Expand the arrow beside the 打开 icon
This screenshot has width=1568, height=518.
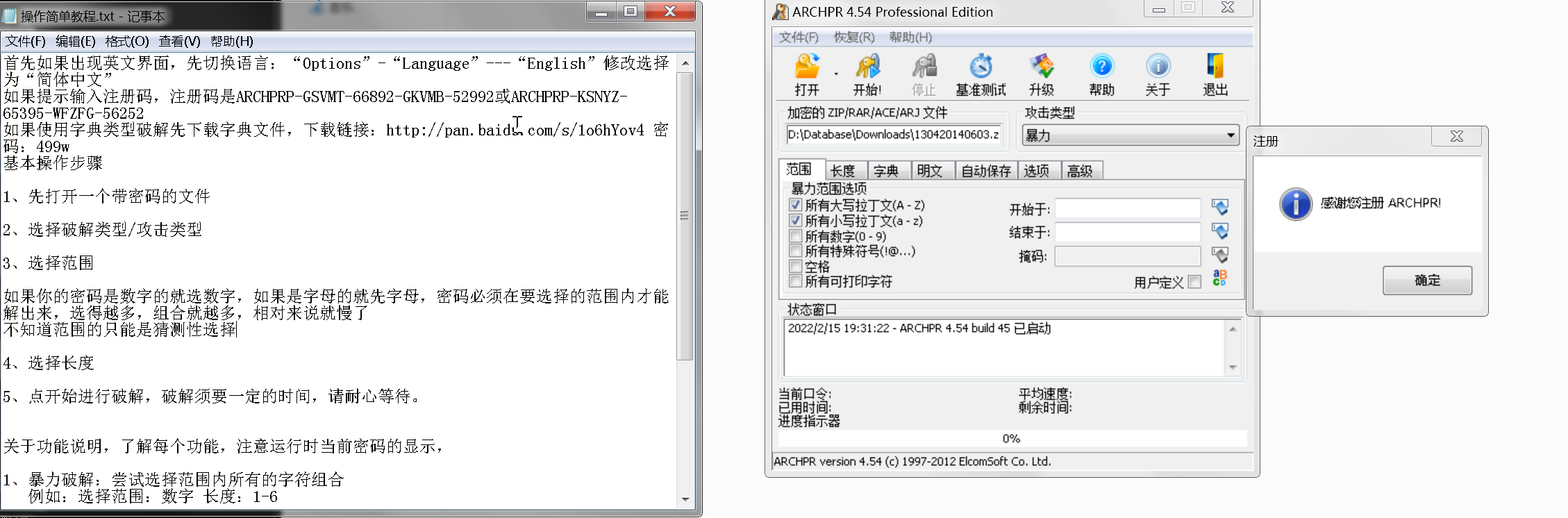[x=836, y=74]
